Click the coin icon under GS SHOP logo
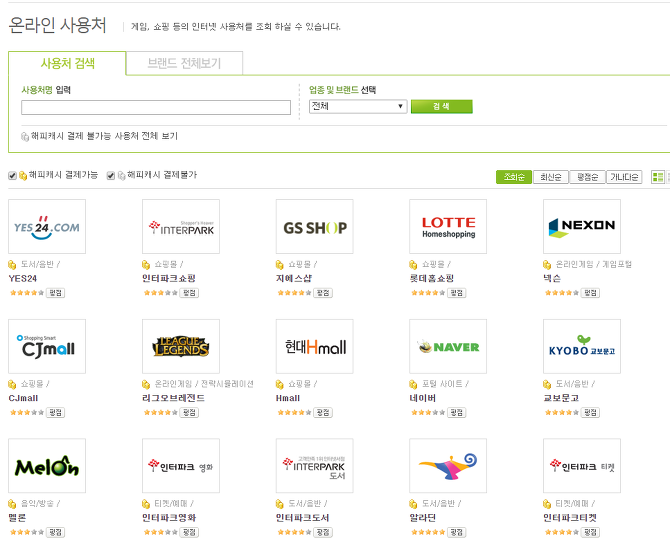Viewport: 670px width, 552px height. (x=280, y=265)
